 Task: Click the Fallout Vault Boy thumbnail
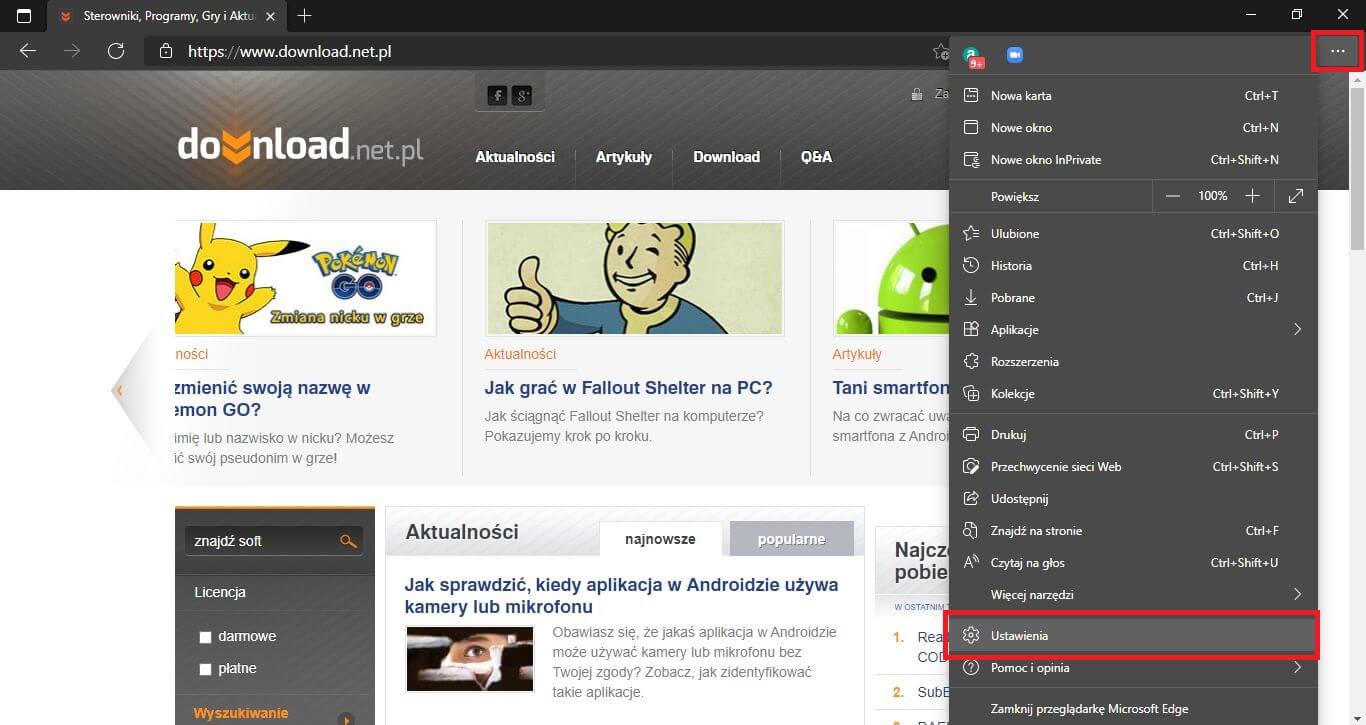point(634,278)
